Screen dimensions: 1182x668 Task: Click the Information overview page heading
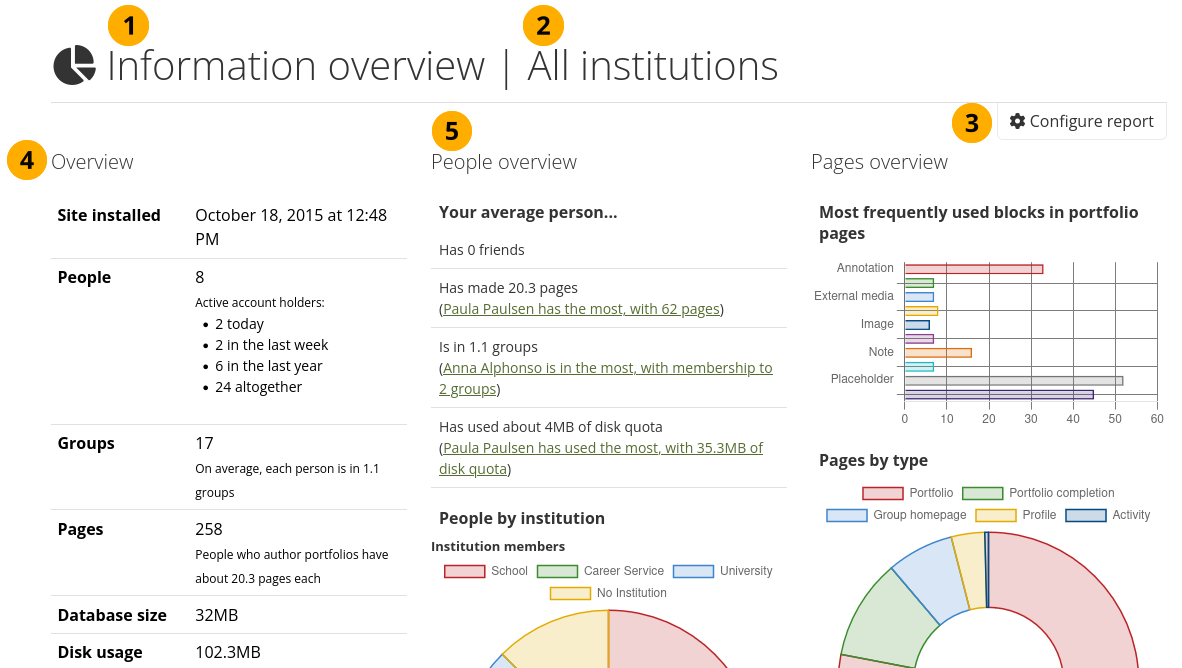click(x=296, y=66)
